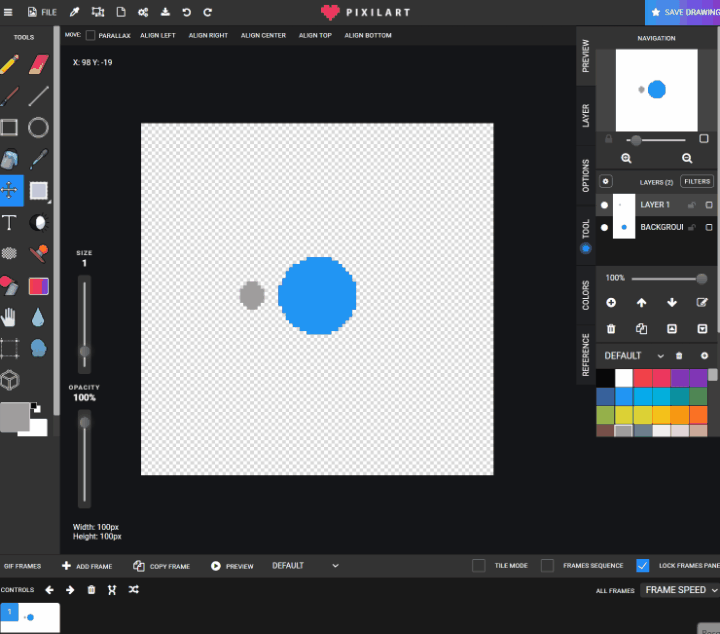The height and width of the screenshot is (634, 720).
Task: Select the Dithering tool
Action: point(10,253)
